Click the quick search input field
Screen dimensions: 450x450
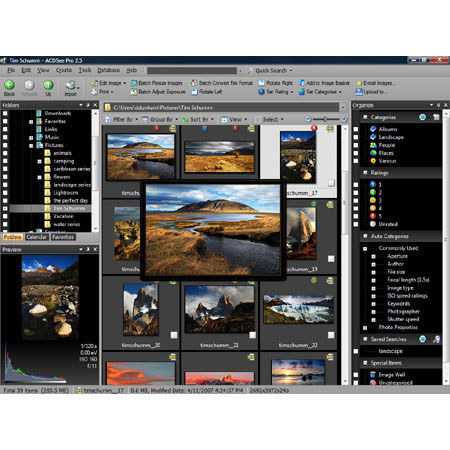click(192, 71)
